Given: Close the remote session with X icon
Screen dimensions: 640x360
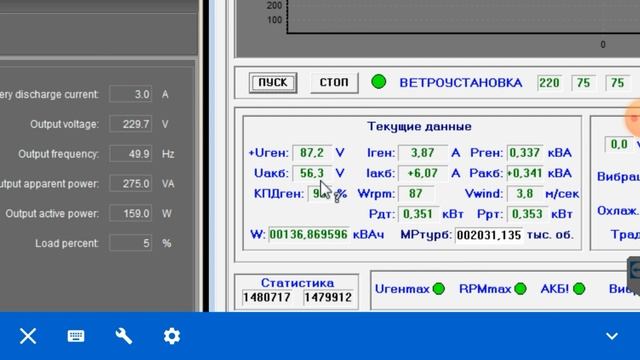Looking at the screenshot, I should (x=28, y=336).
